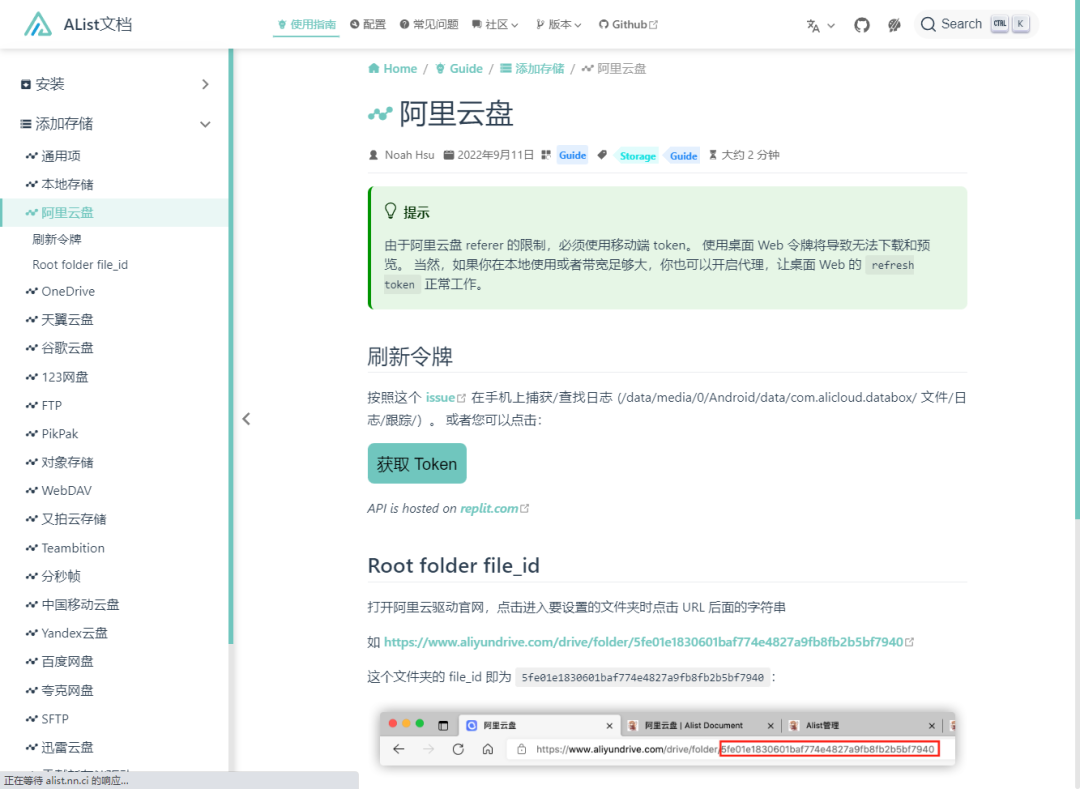Image resolution: width=1080 pixels, height=789 pixels.
Task: Expand the 安装 sidebar section
Action: coord(114,84)
